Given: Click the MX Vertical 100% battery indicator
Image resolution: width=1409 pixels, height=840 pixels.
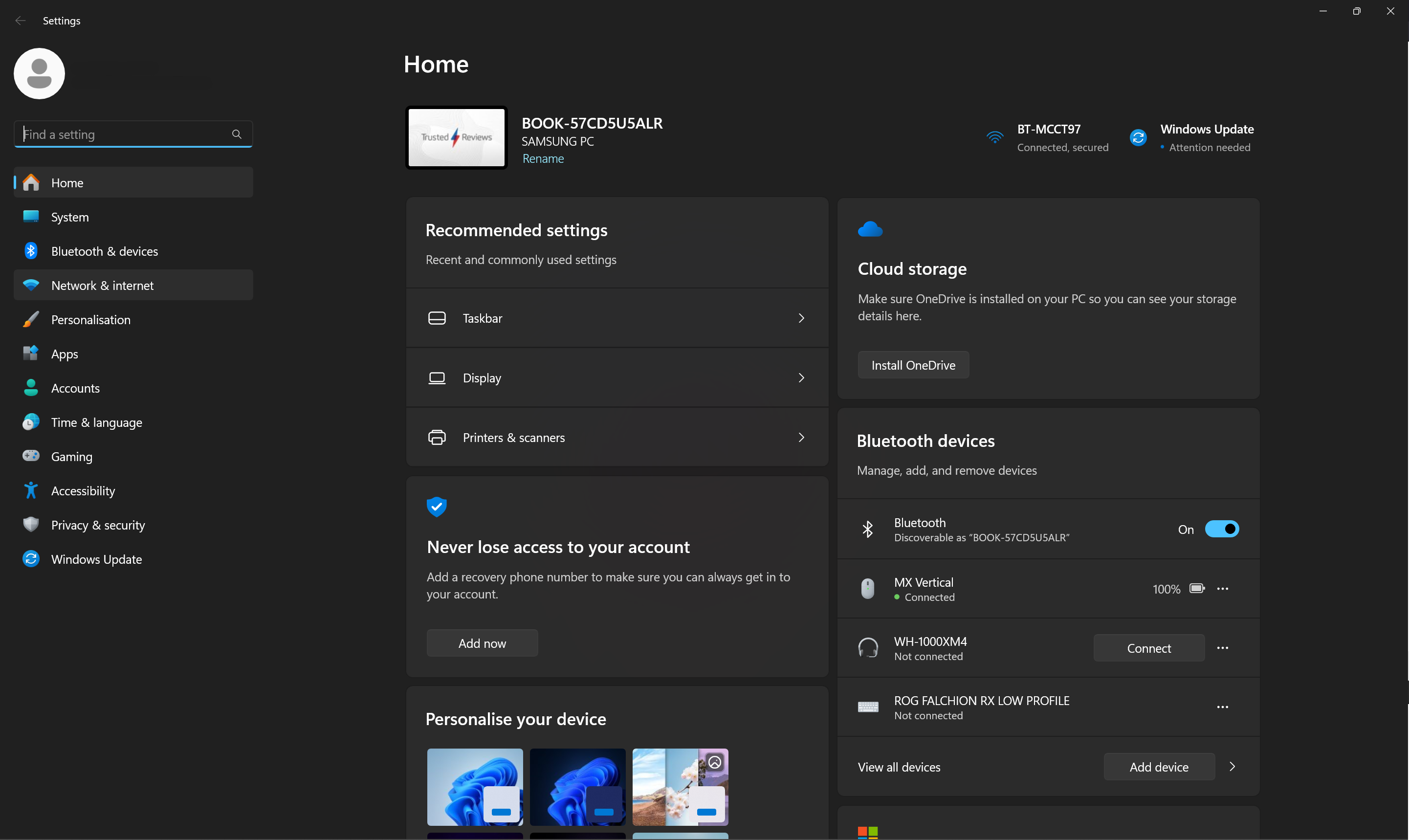Looking at the screenshot, I should [1178, 589].
